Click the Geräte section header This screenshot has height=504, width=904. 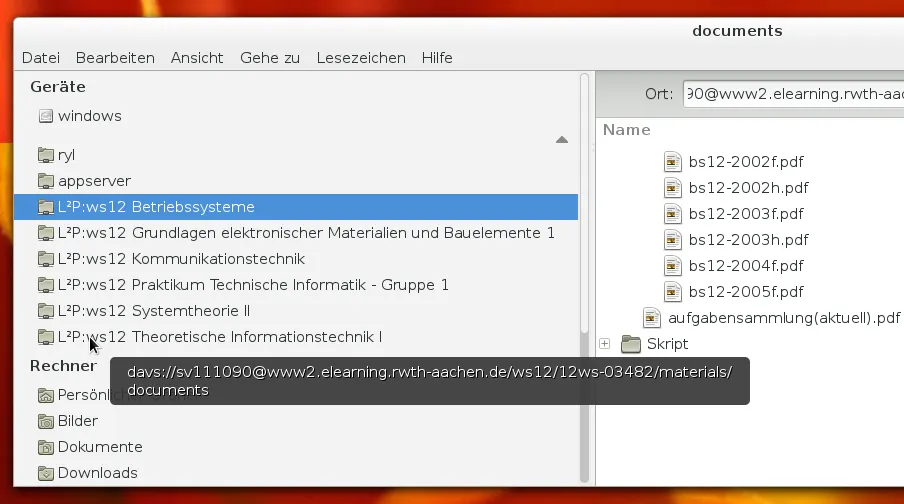pos(58,86)
